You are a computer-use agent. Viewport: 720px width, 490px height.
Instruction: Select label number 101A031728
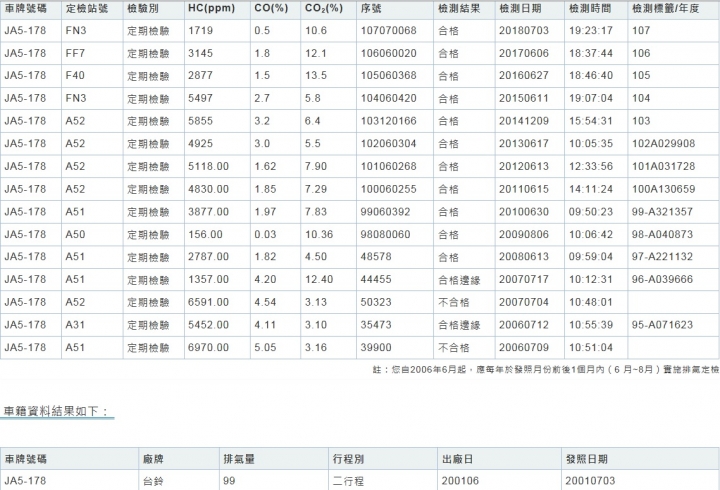(664, 166)
